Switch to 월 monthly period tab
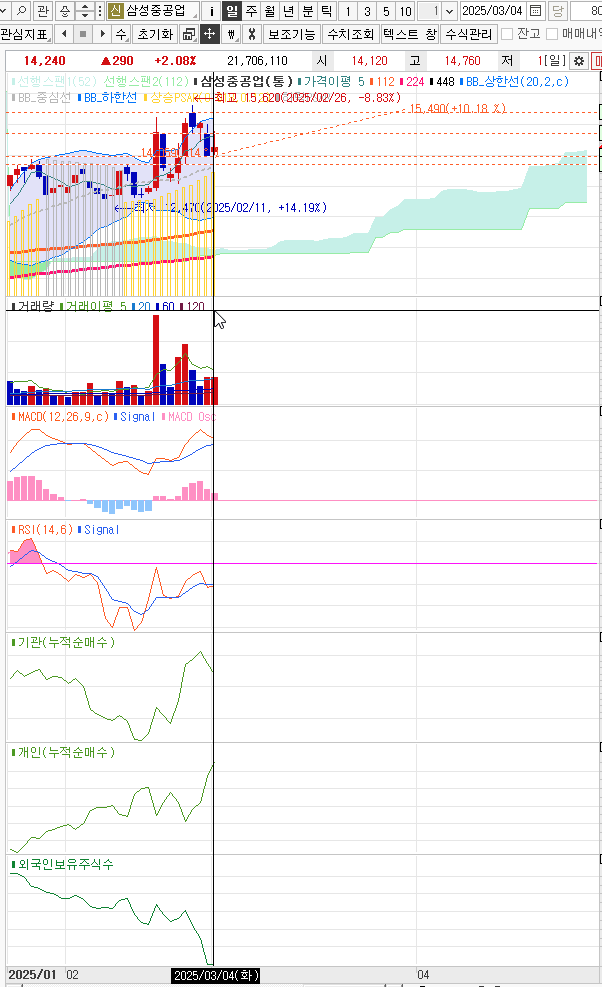Image resolution: width=602 pixels, height=987 pixels. tap(269, 11)
